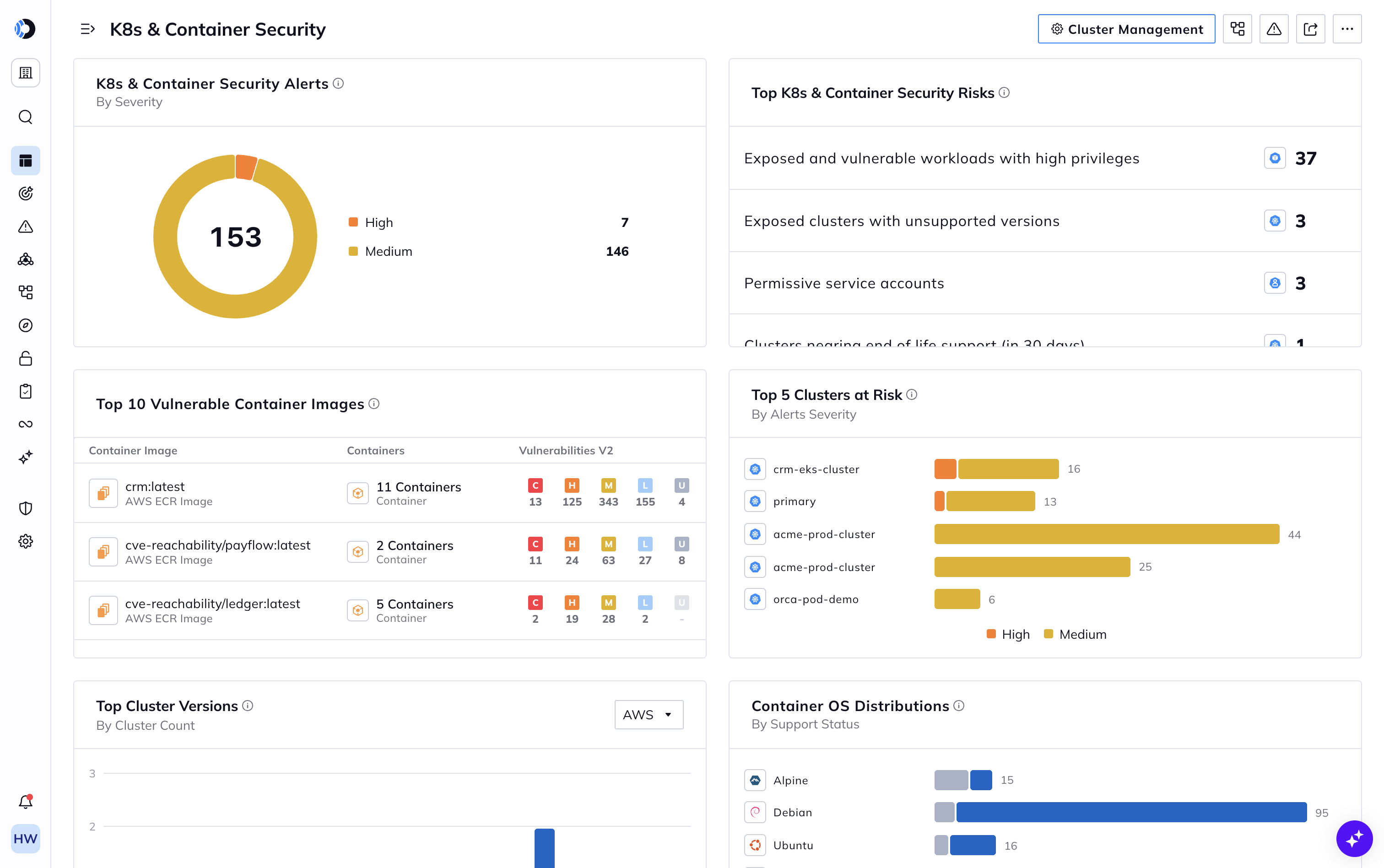Click acme-prod-cluster bar with 25 alerts

[x=1032, y=566]
